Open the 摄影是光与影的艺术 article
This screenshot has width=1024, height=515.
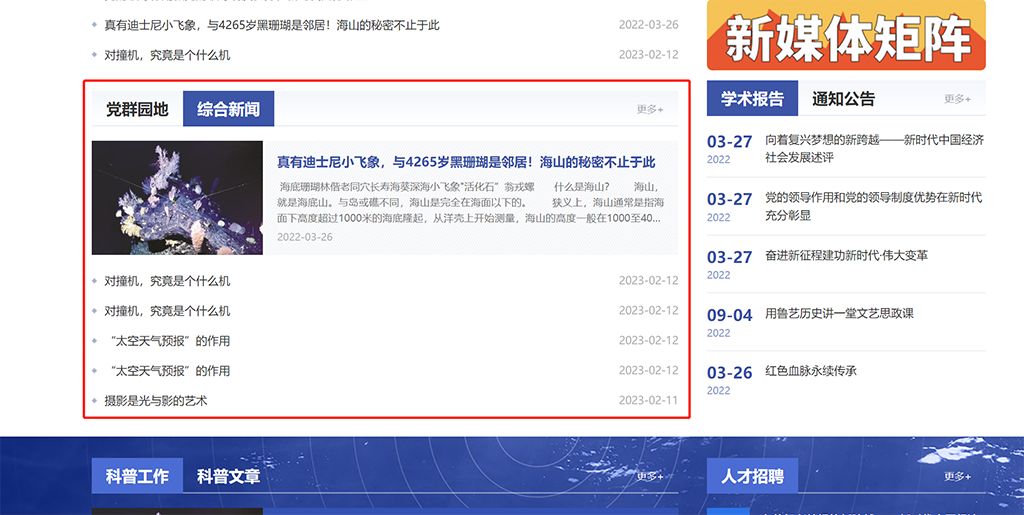[155, 401]
